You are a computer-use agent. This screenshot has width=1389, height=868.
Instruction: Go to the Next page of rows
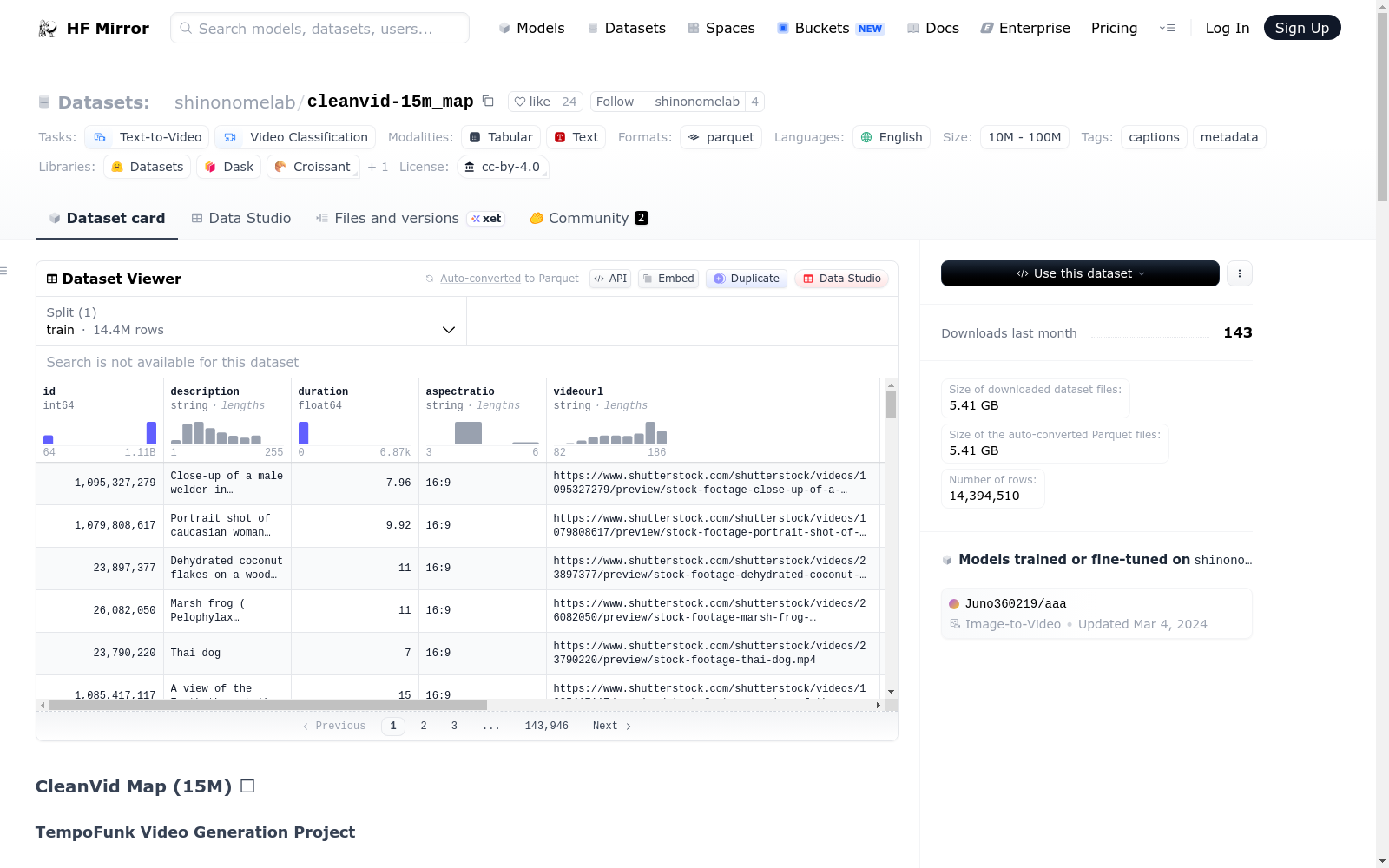pos(612,726)
